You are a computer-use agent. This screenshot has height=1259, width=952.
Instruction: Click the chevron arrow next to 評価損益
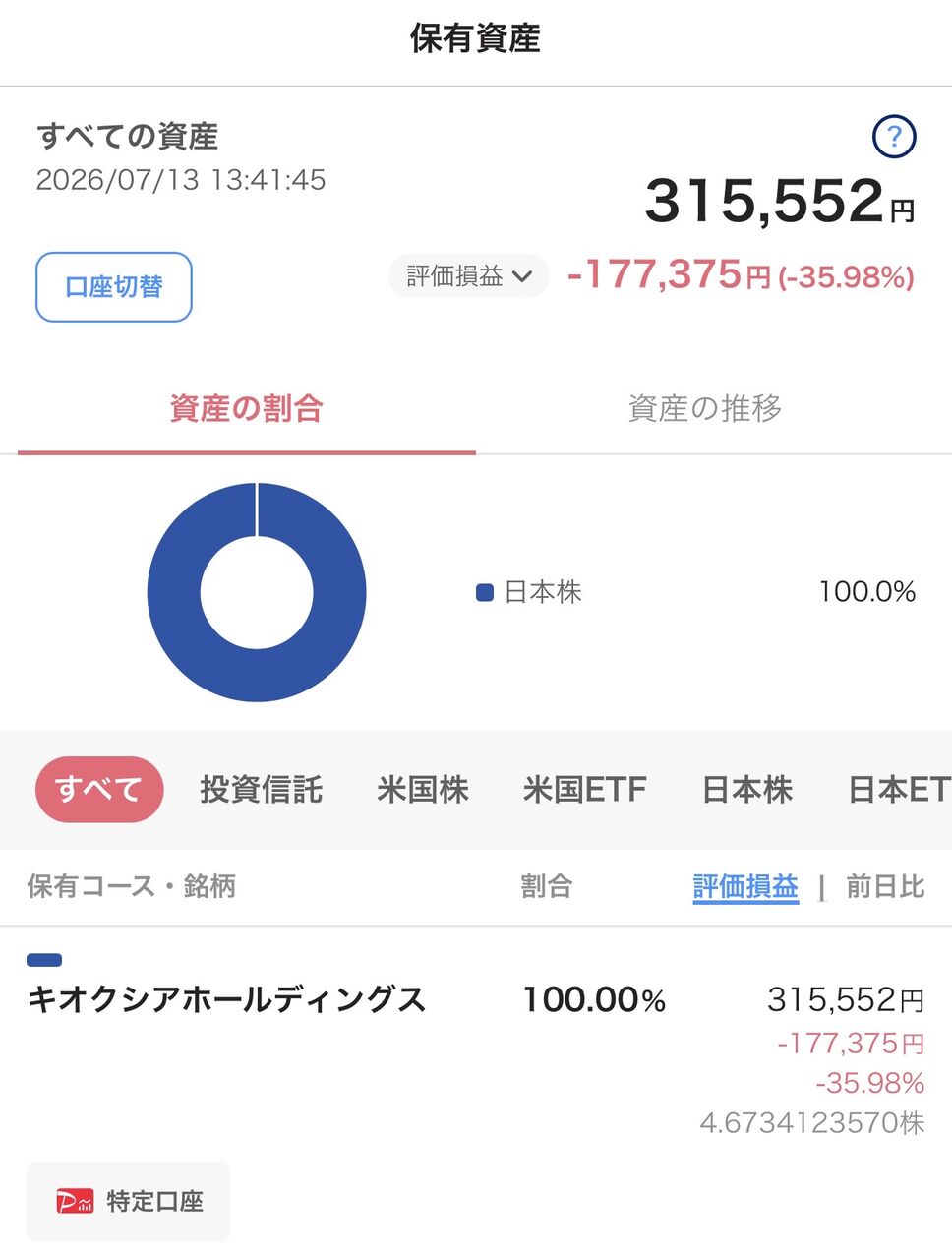tap(523, 277)
